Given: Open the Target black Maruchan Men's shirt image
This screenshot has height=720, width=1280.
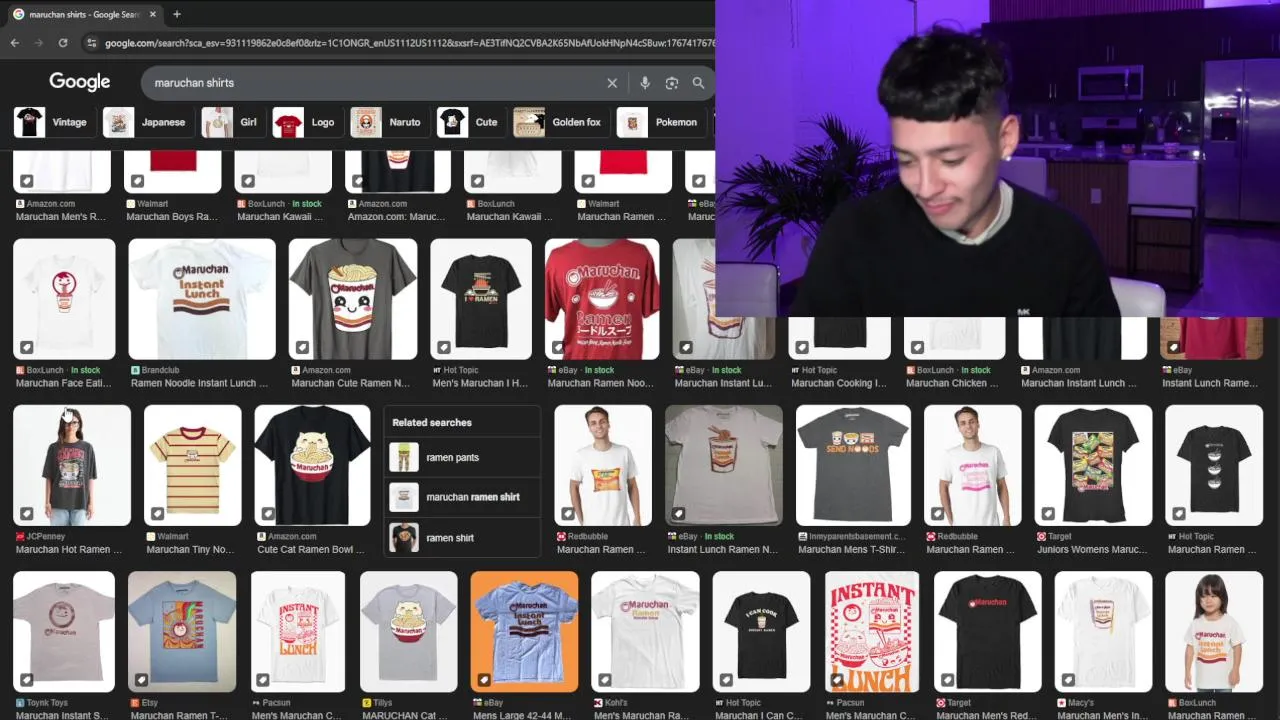Looking at the screenshot, I should [x=987, y=631].
